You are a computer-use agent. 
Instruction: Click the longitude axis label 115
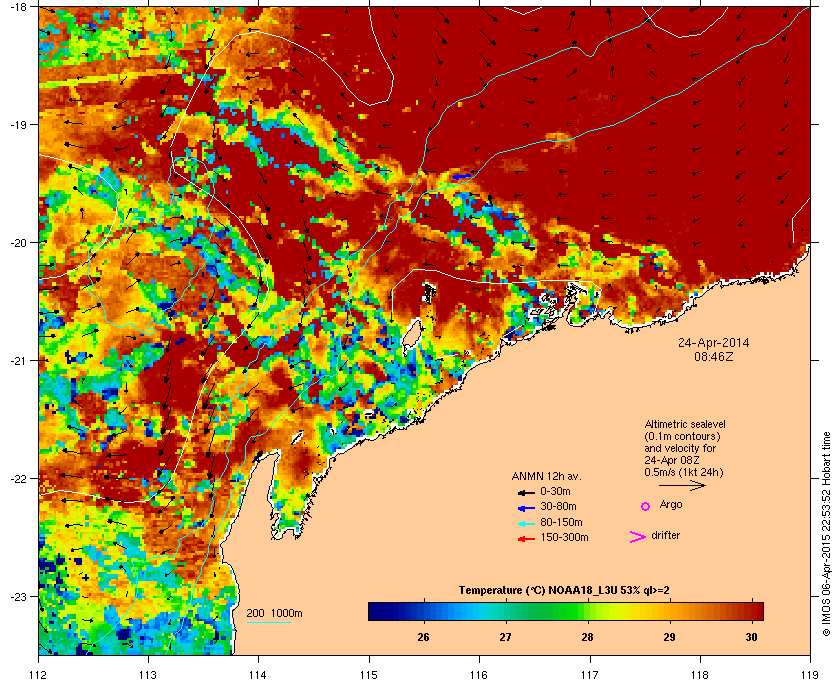pos(369,675)
